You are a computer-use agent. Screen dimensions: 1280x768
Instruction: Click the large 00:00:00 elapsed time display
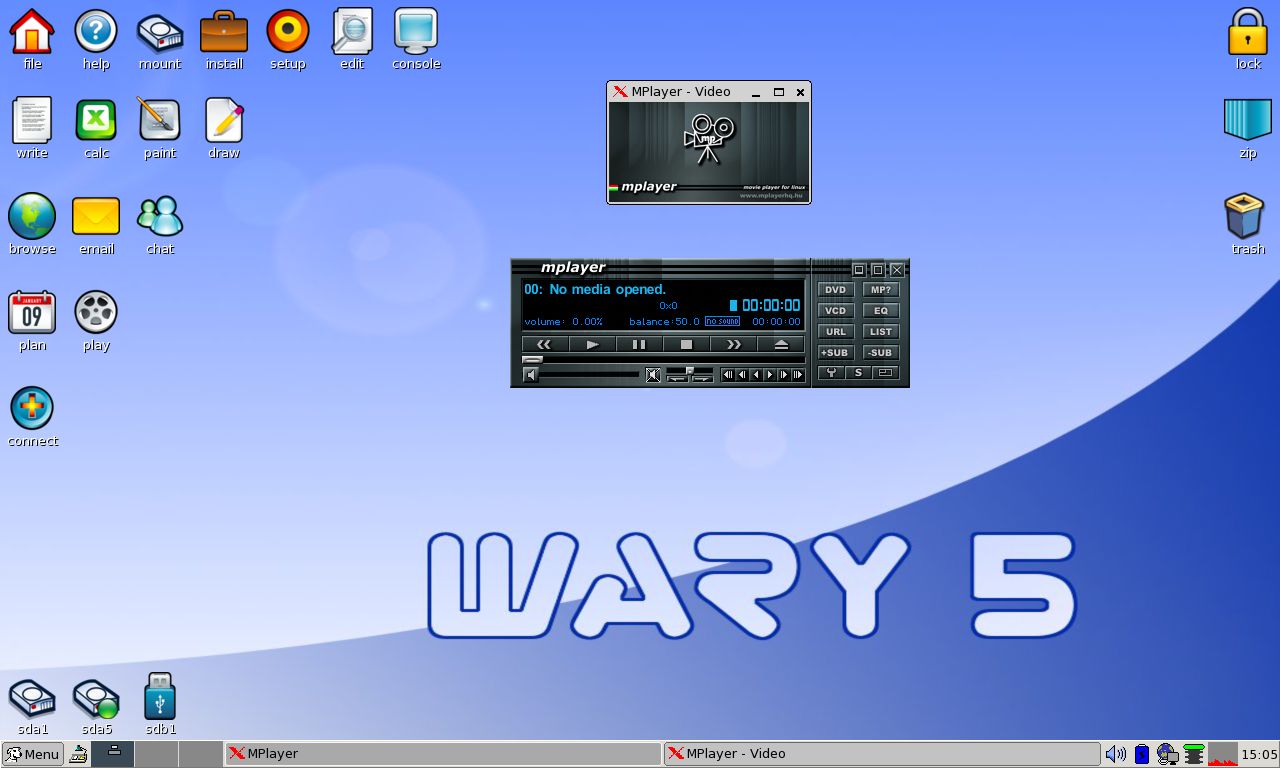point(772,305)
